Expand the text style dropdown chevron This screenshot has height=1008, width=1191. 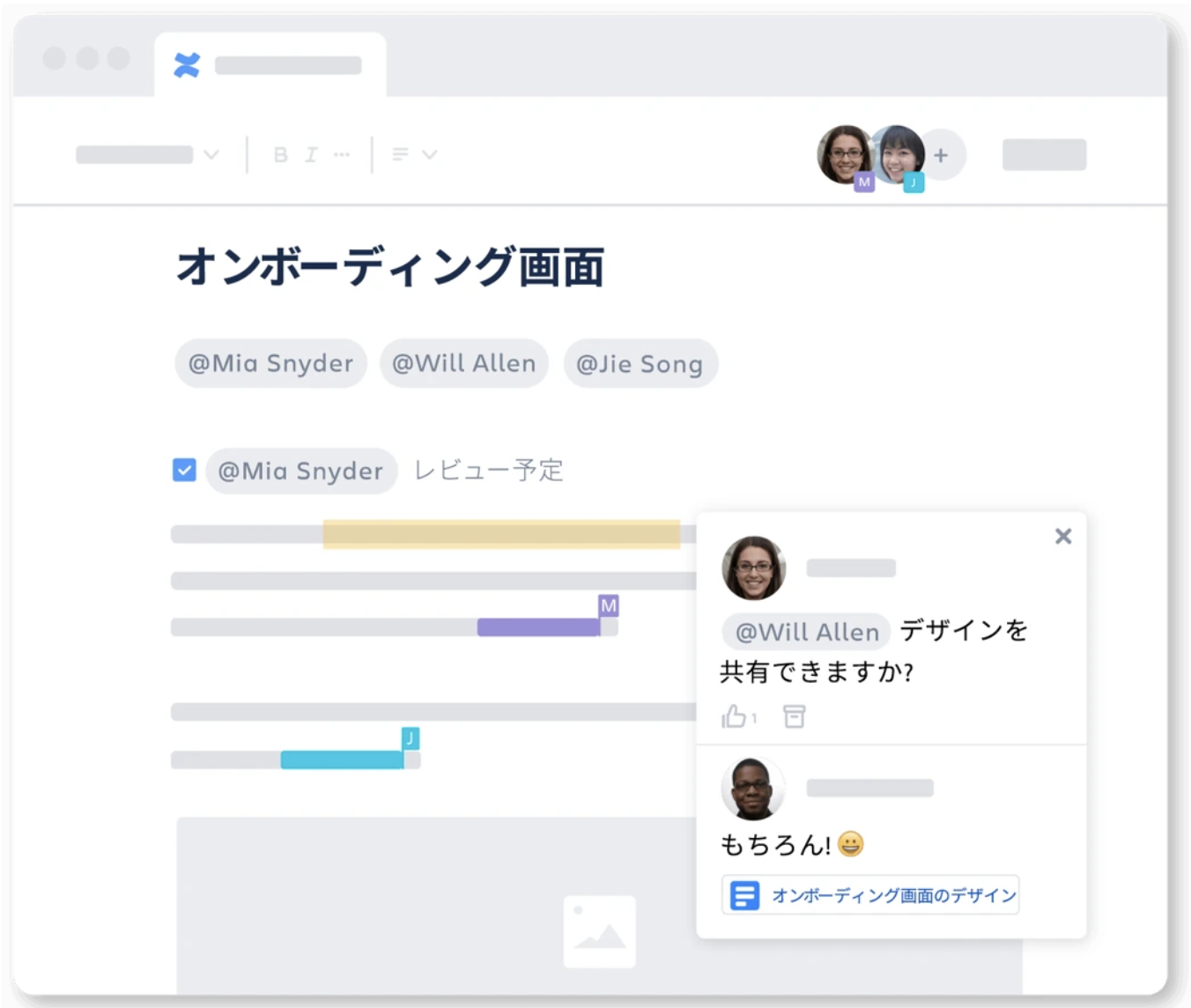click(x=211, y=155)
